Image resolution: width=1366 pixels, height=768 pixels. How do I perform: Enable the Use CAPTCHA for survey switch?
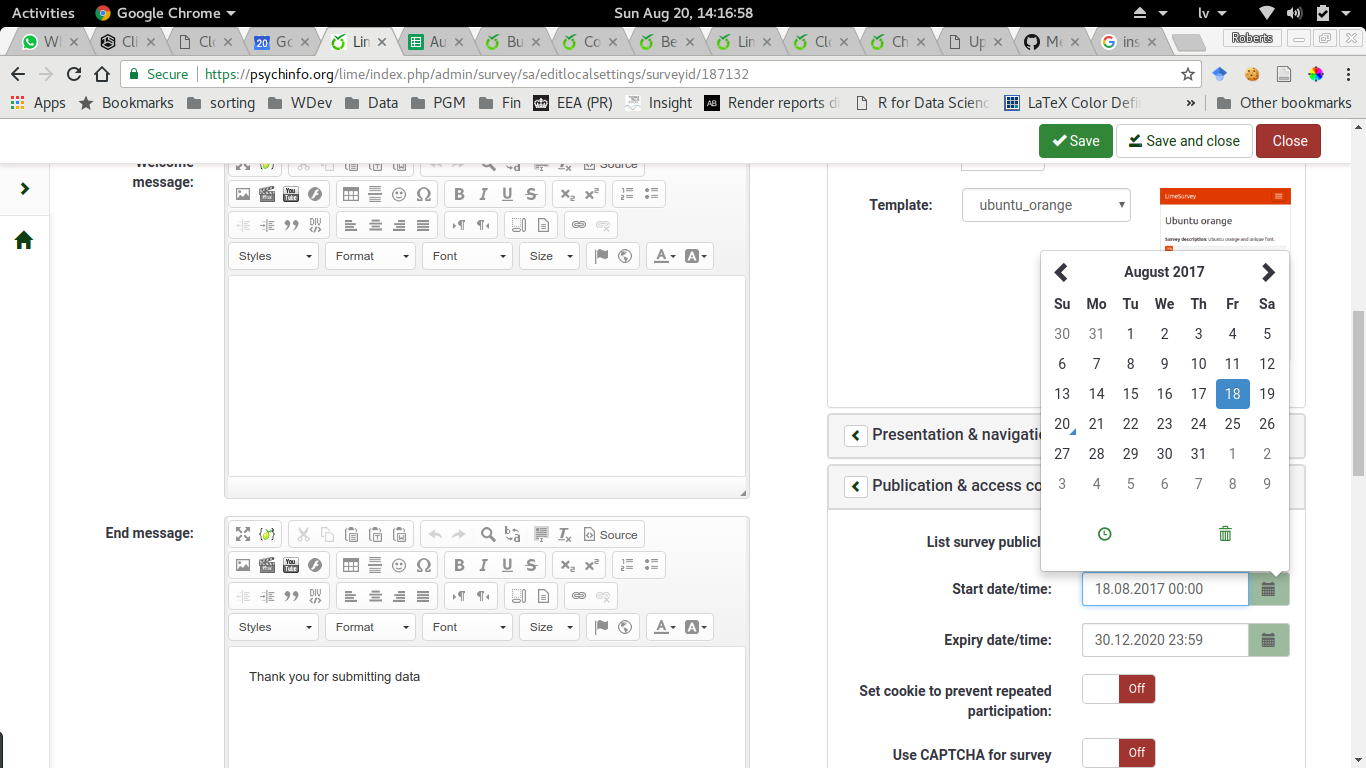1118,753
